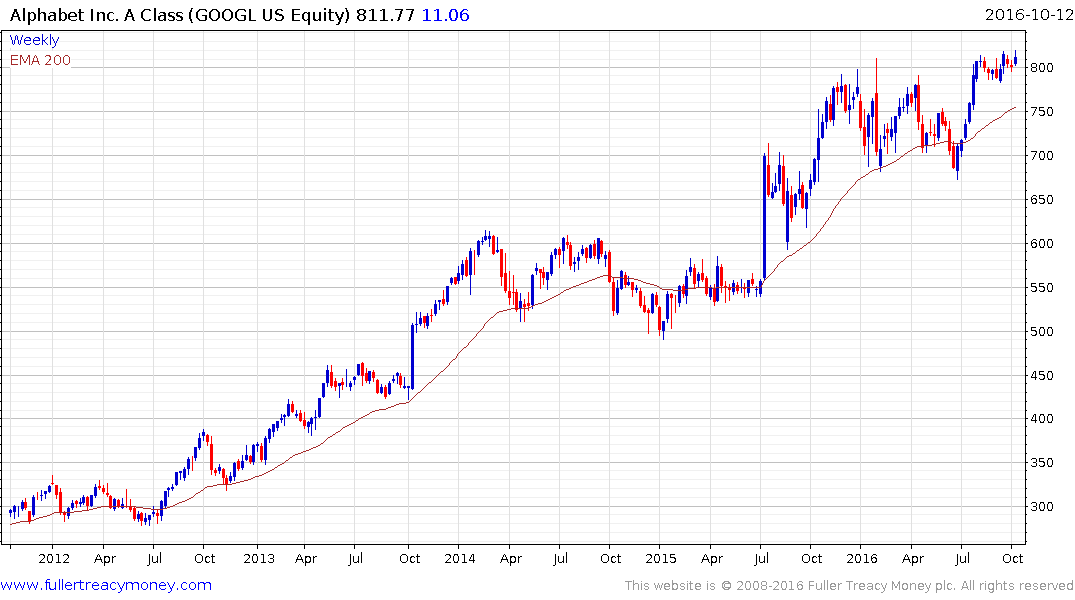Click the tall blue July 2015 candlestick
The width and height of the screenshot is (1075, 600).
(764, 217)
